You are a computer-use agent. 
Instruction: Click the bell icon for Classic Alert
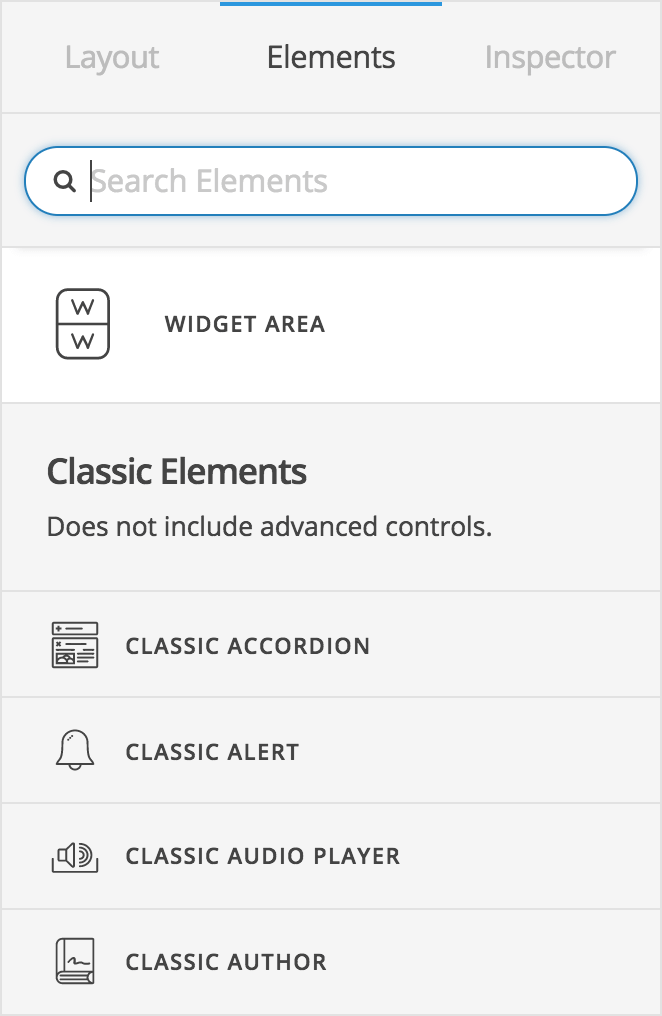tap(75, 750)
